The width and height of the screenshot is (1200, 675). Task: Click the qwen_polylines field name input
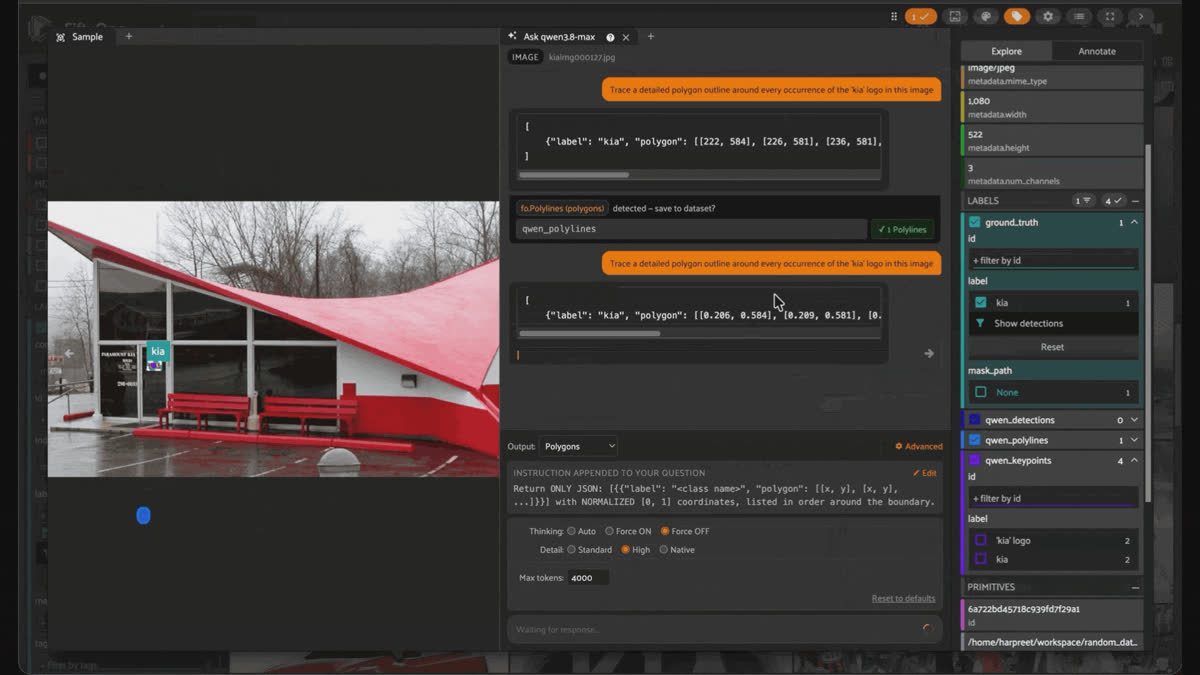click(691, 229)
